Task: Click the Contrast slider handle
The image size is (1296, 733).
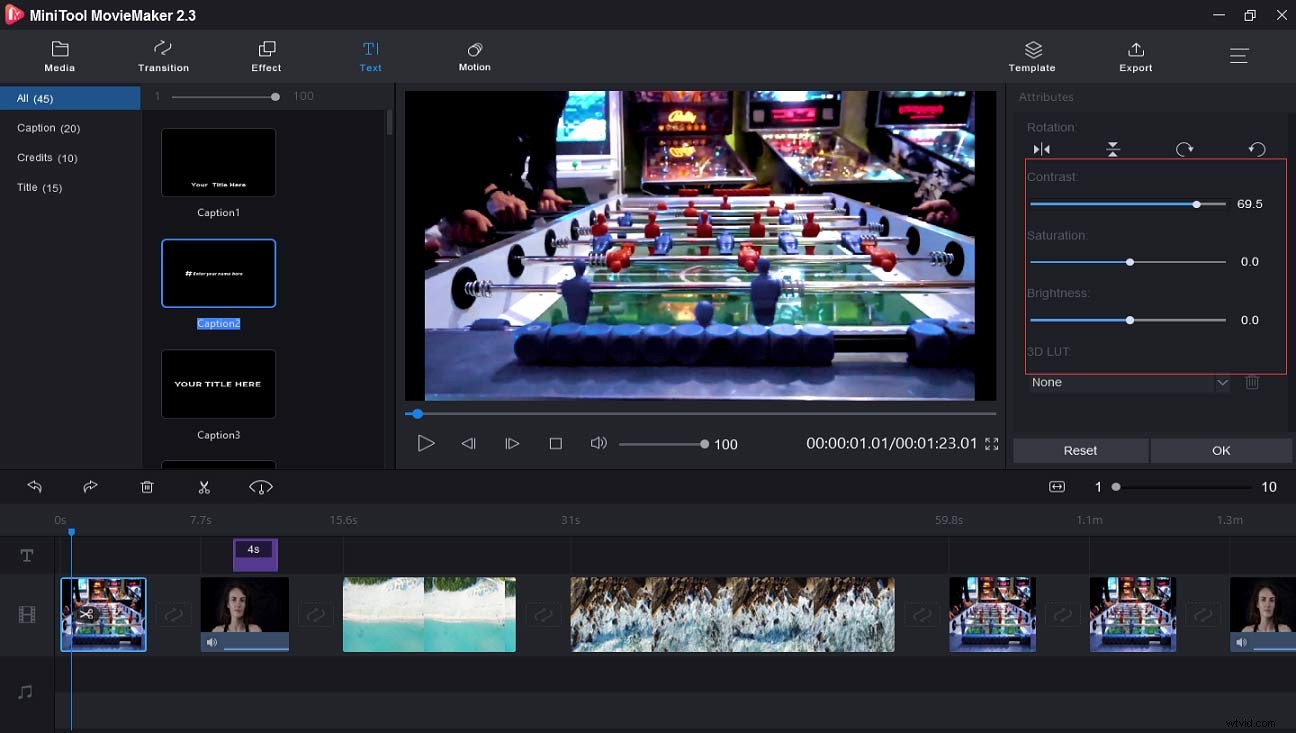Action: pyautogui.click(x=1196, y=203)
